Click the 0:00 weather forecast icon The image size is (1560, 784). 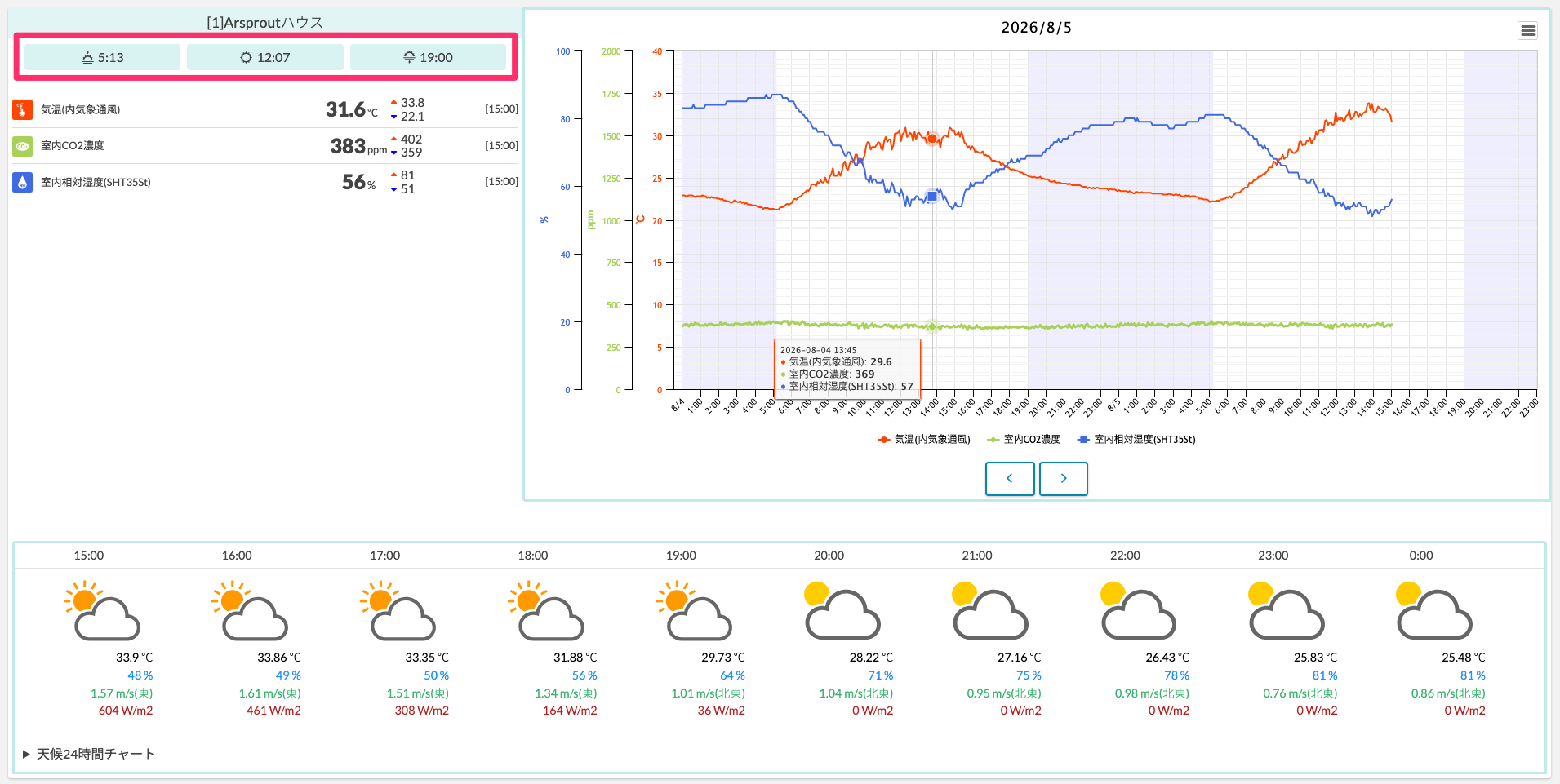(1433, 610)
